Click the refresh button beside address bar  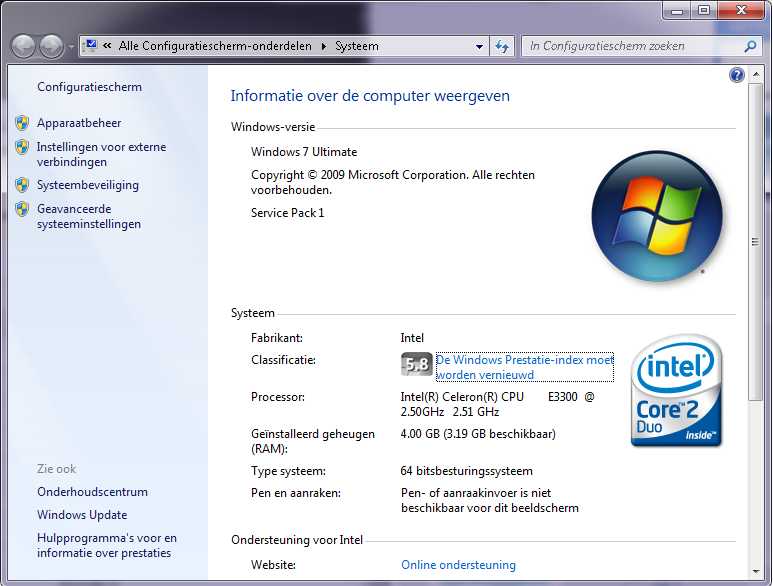pyautogui.click(x=502, y=46)
